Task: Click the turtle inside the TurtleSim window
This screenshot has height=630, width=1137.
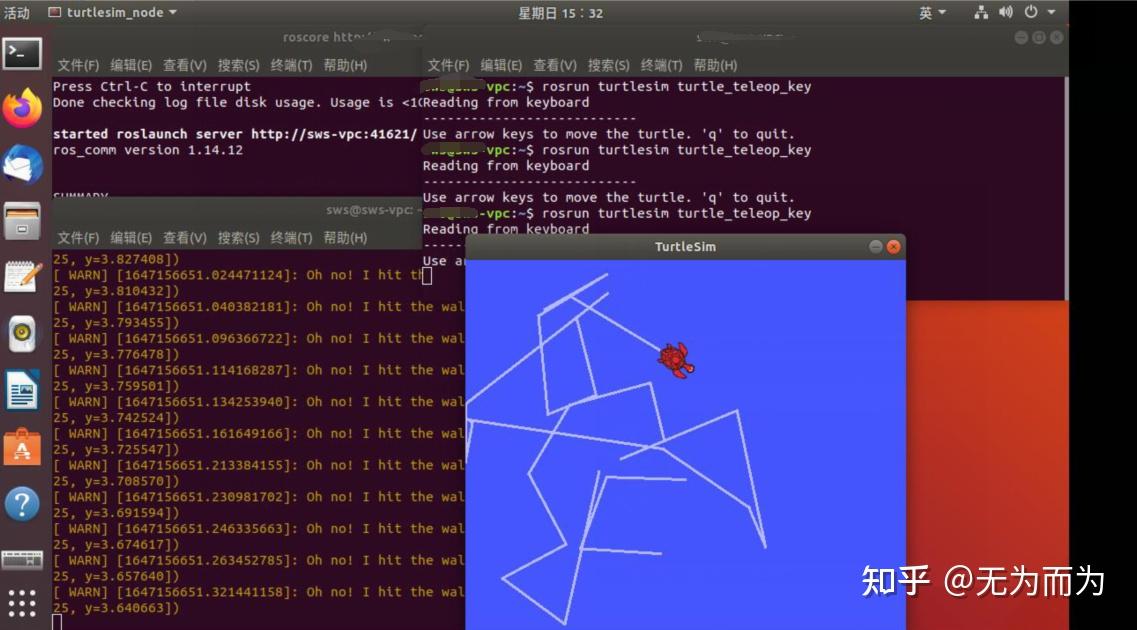Action: click(675, 358)
